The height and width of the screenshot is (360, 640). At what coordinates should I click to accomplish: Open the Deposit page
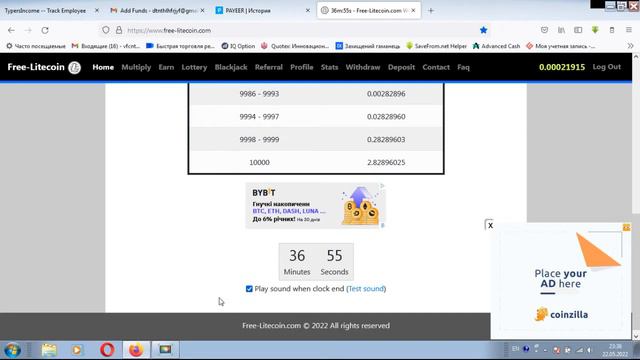(401, 67)
